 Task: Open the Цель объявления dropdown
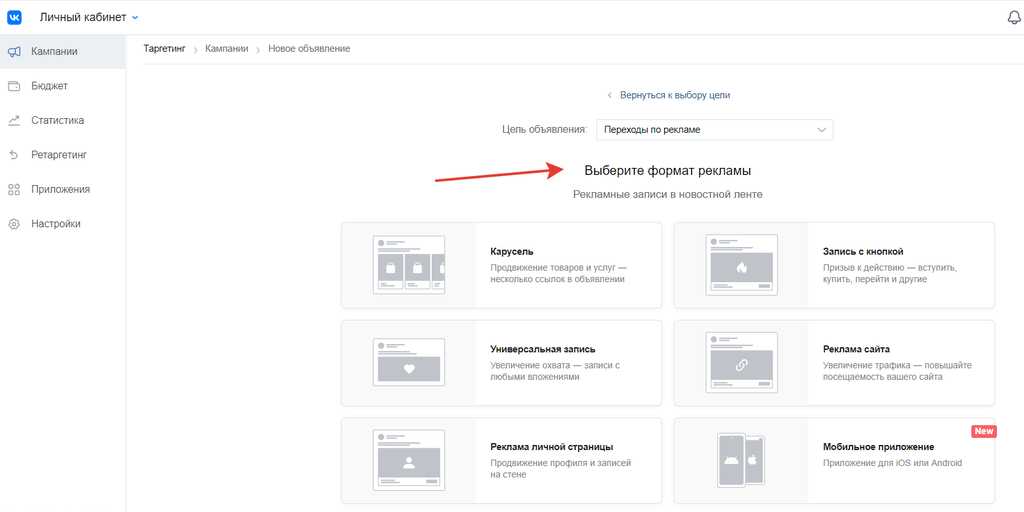(x=714, y=130)
